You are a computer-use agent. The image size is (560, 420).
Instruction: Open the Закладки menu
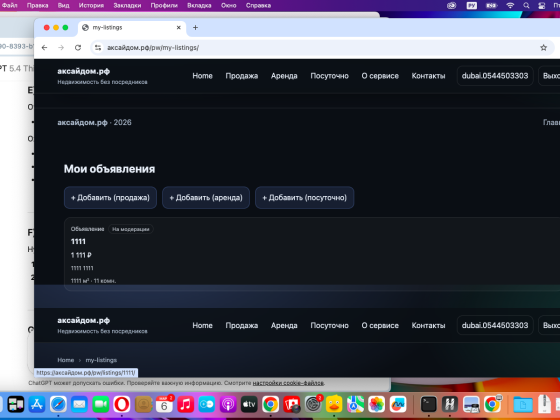(x=127, y=5)
